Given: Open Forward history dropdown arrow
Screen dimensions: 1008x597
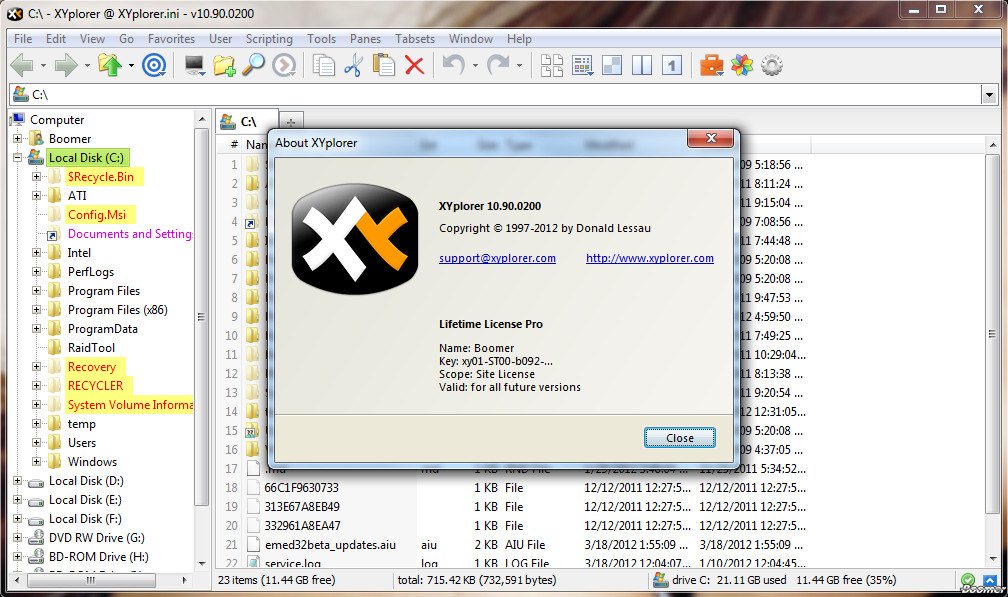Looking at the screenshot, I should (87, 66).
